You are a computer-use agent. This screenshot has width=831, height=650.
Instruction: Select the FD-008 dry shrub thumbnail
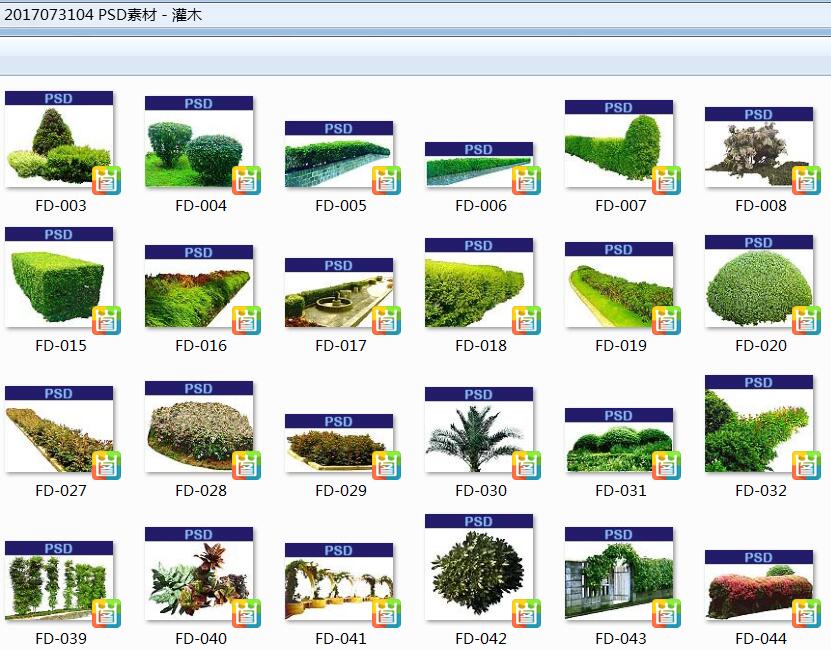(x=758, y=147)
